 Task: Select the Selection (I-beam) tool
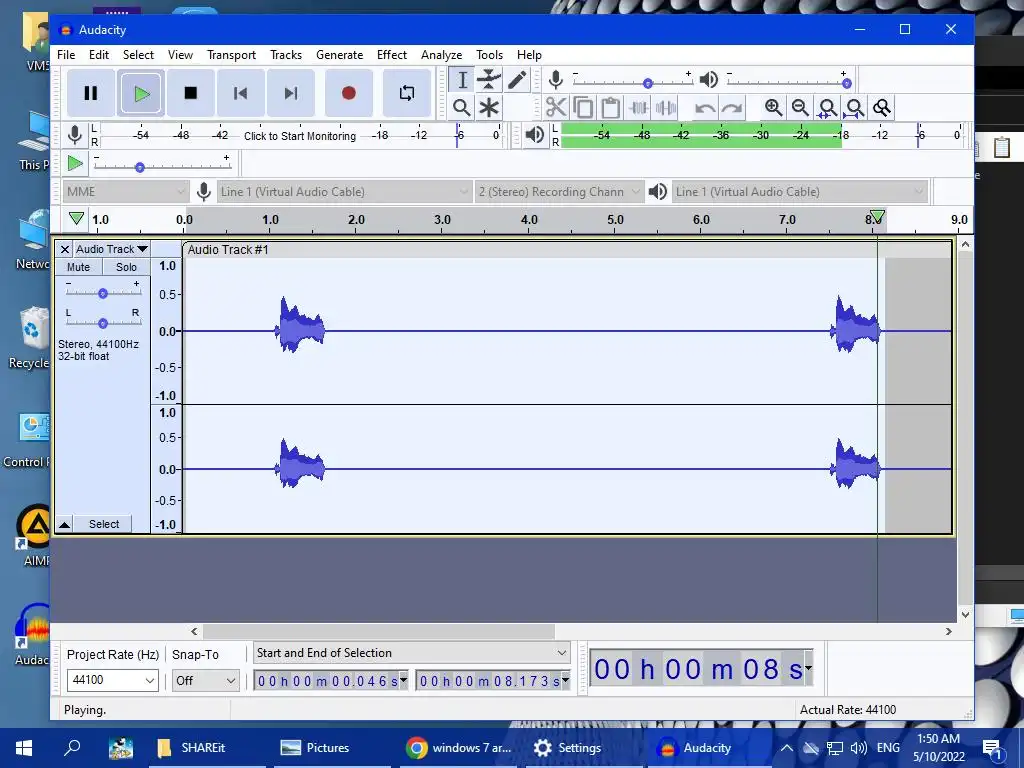pos(462,80)
